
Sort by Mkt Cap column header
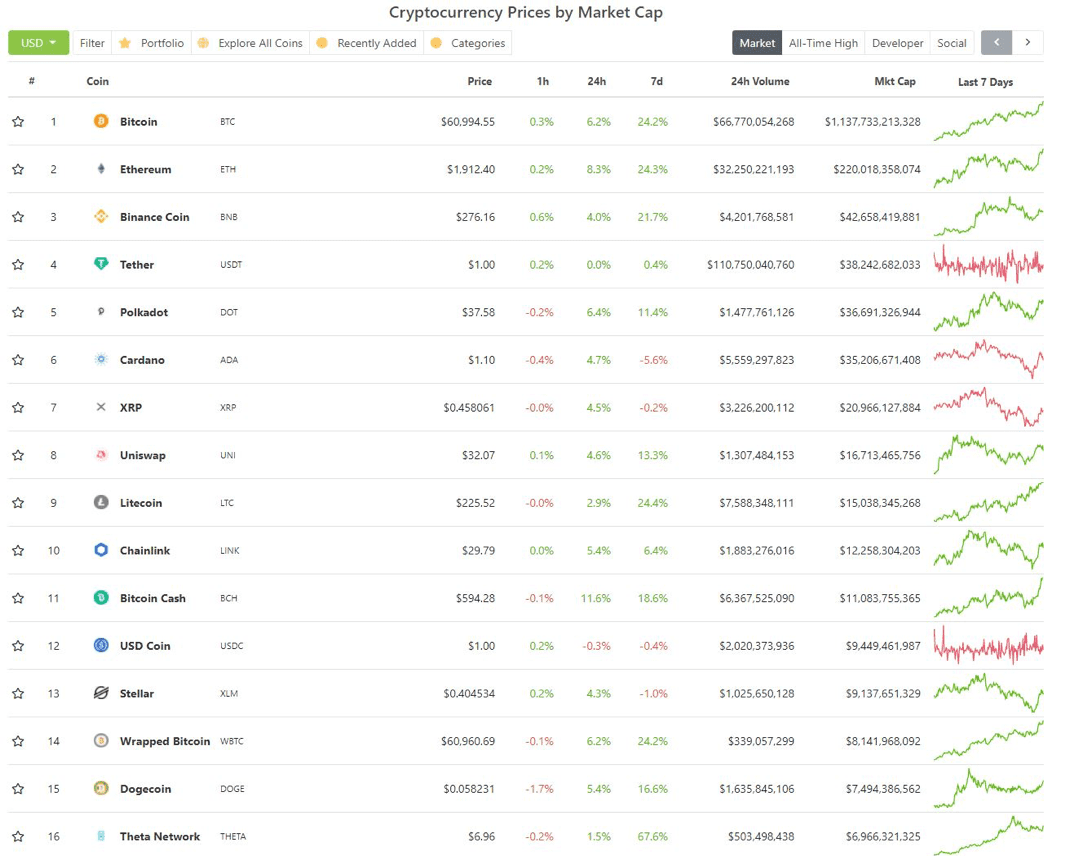pyautogui.click(x=894, y=81)
